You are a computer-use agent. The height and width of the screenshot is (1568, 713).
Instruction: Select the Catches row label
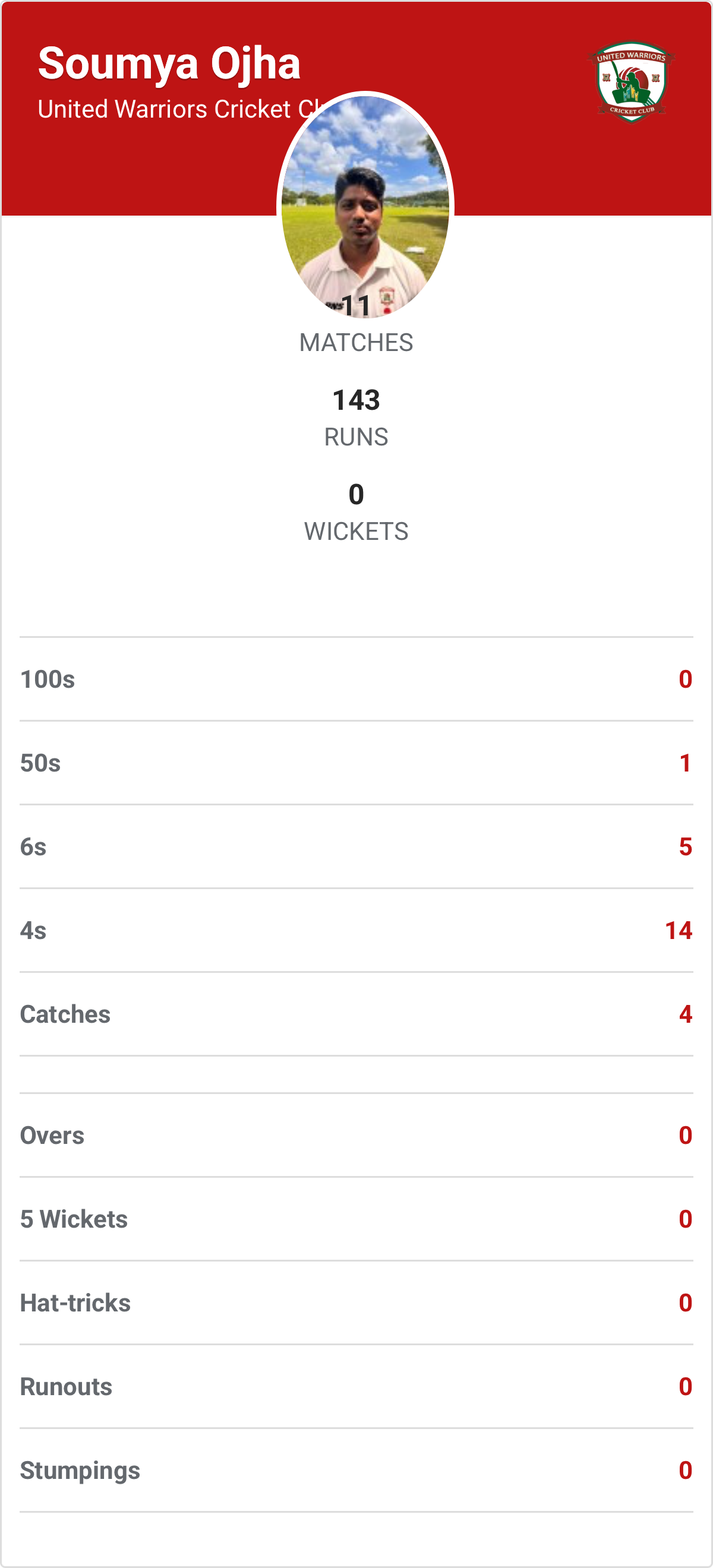point(65,1014)
